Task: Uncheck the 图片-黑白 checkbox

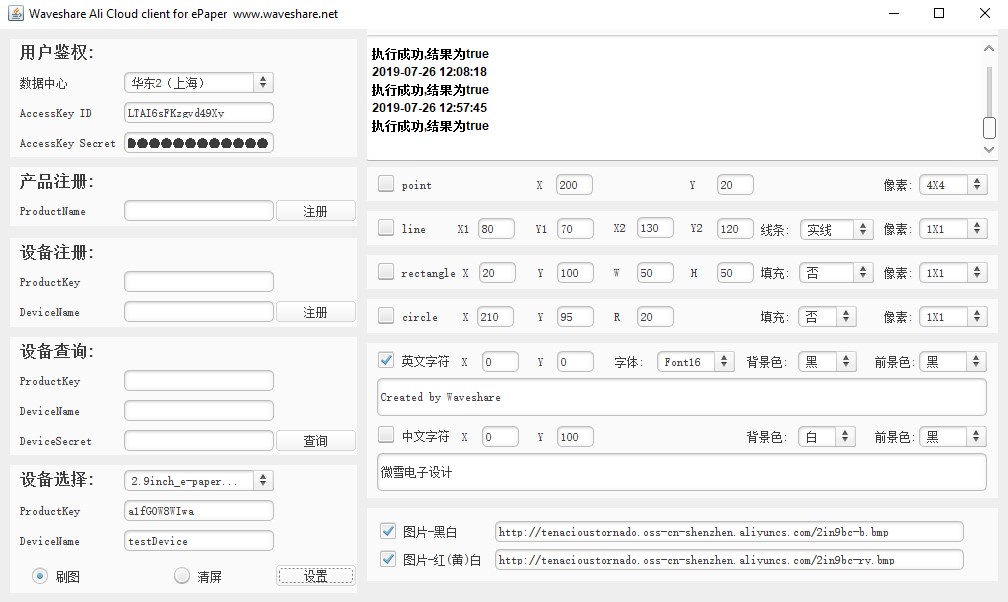Action: point(388,531)
